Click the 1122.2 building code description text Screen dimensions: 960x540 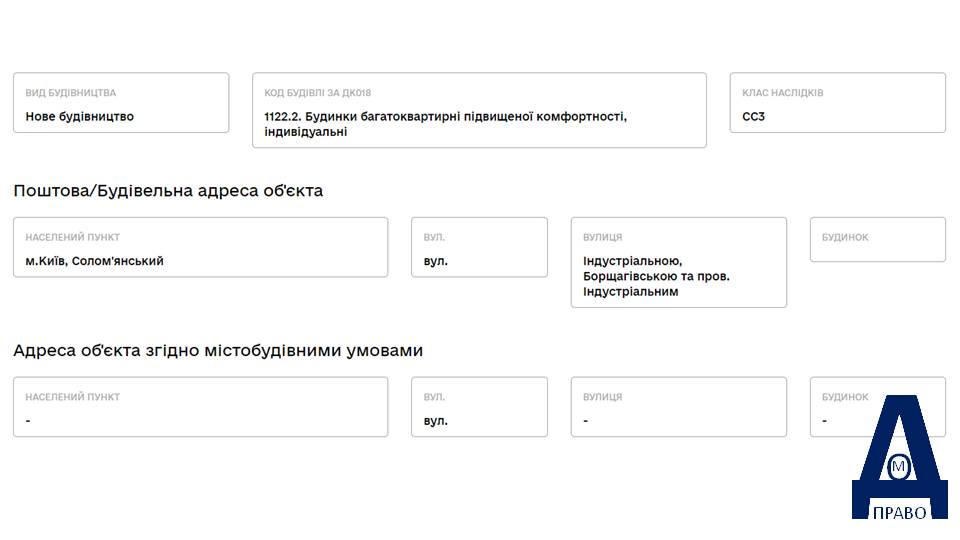click(x=446, y=124)
